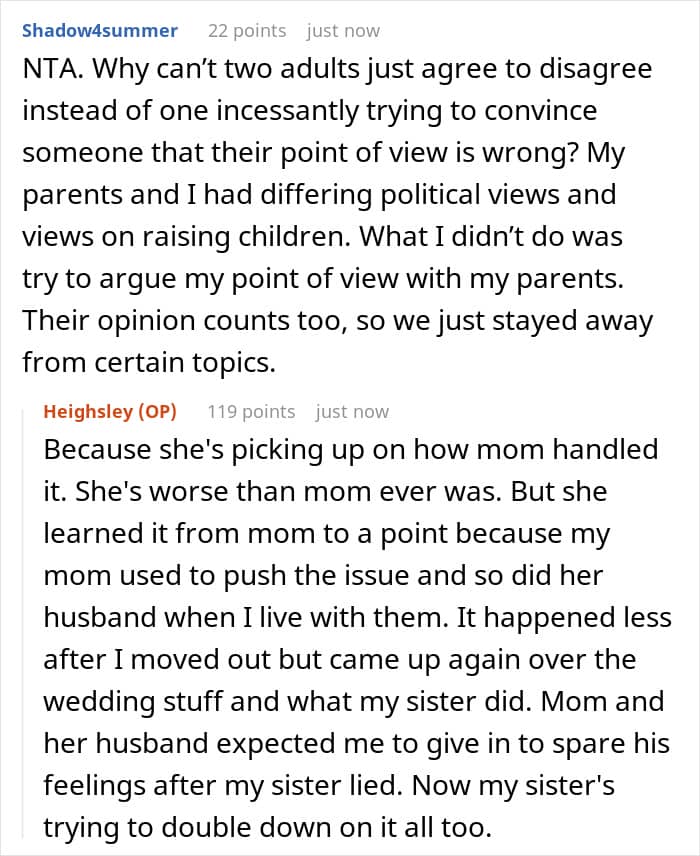The image size is (700, 856).
Task: Click the "(OP)" label beside Heighsley
Action: click(156, 412)
